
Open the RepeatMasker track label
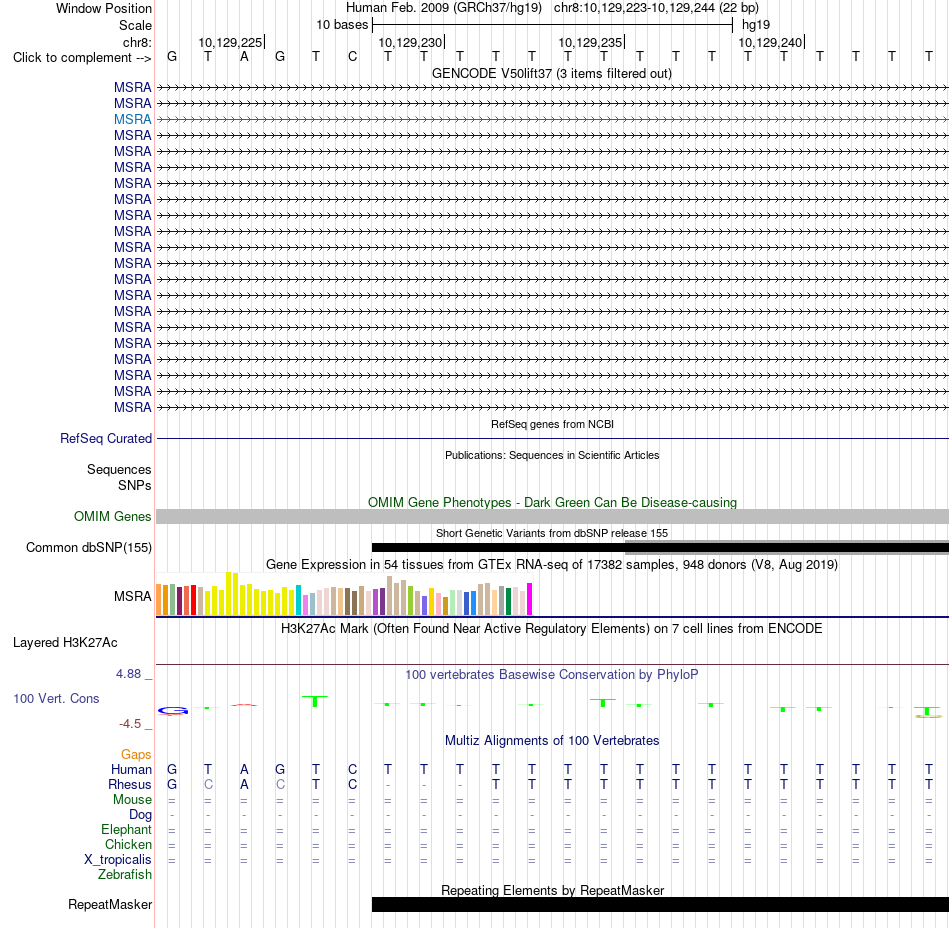click(x=110, y=904)
